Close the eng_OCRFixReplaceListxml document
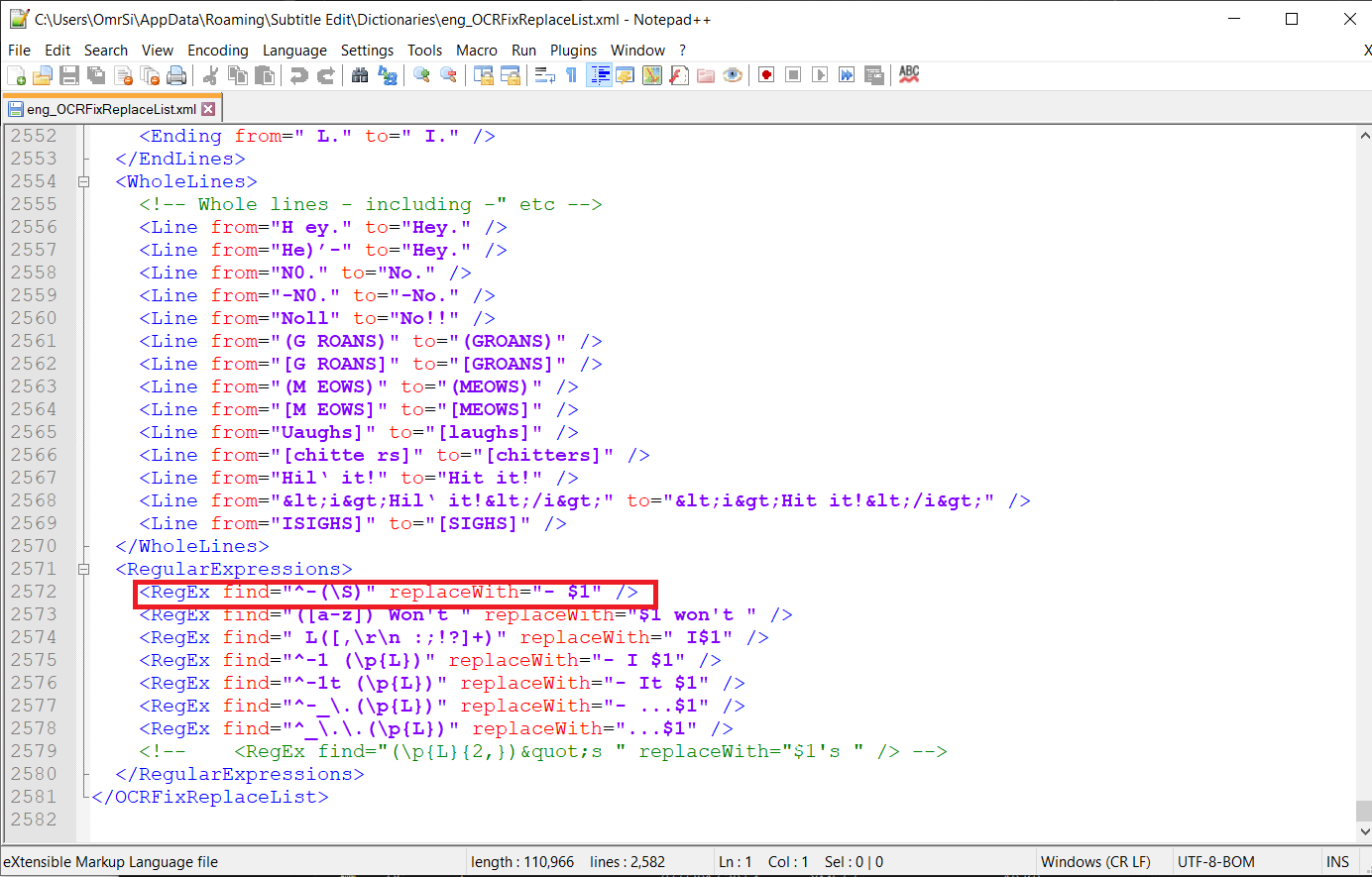The height and width of the screenshot is (877, 1372). pyautogui.click(x=205, y=107)
